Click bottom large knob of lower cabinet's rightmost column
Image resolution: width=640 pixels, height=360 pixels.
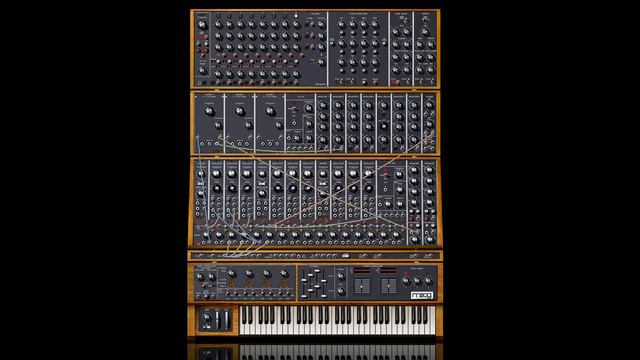pos(429,239)
